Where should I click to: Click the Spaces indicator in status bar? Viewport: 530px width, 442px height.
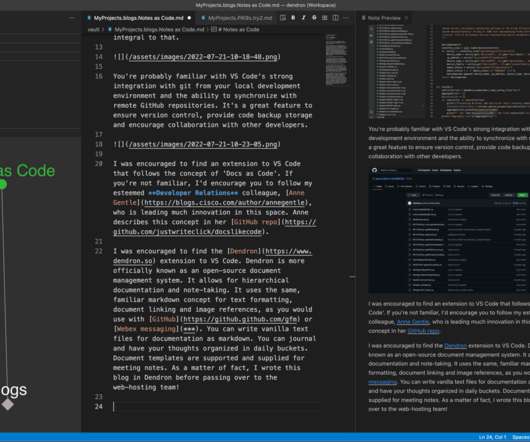tap(521, 437)
